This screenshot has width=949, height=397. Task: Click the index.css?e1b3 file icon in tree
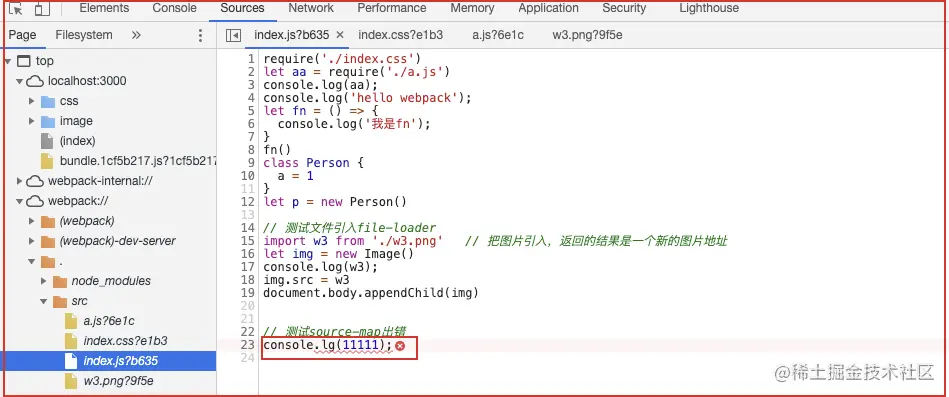[x=71, y=341]
